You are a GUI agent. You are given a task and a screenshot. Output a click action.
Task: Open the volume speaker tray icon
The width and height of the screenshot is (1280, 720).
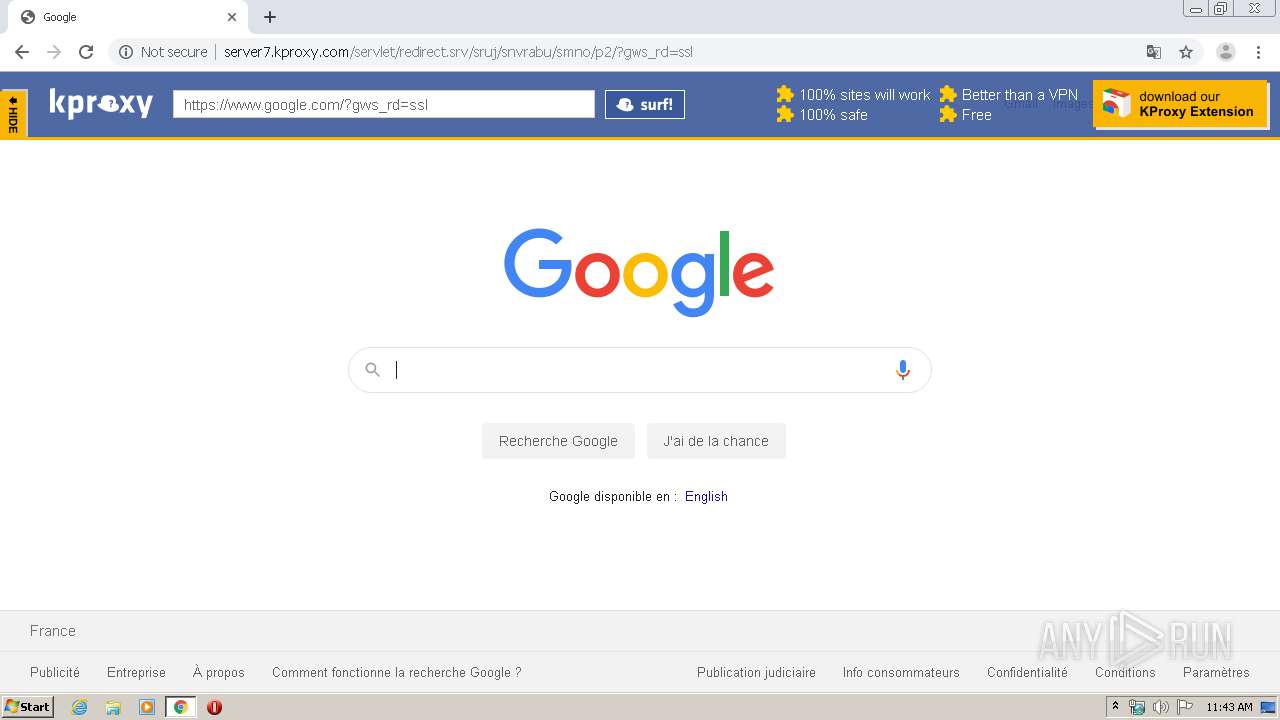point(1161,707)
